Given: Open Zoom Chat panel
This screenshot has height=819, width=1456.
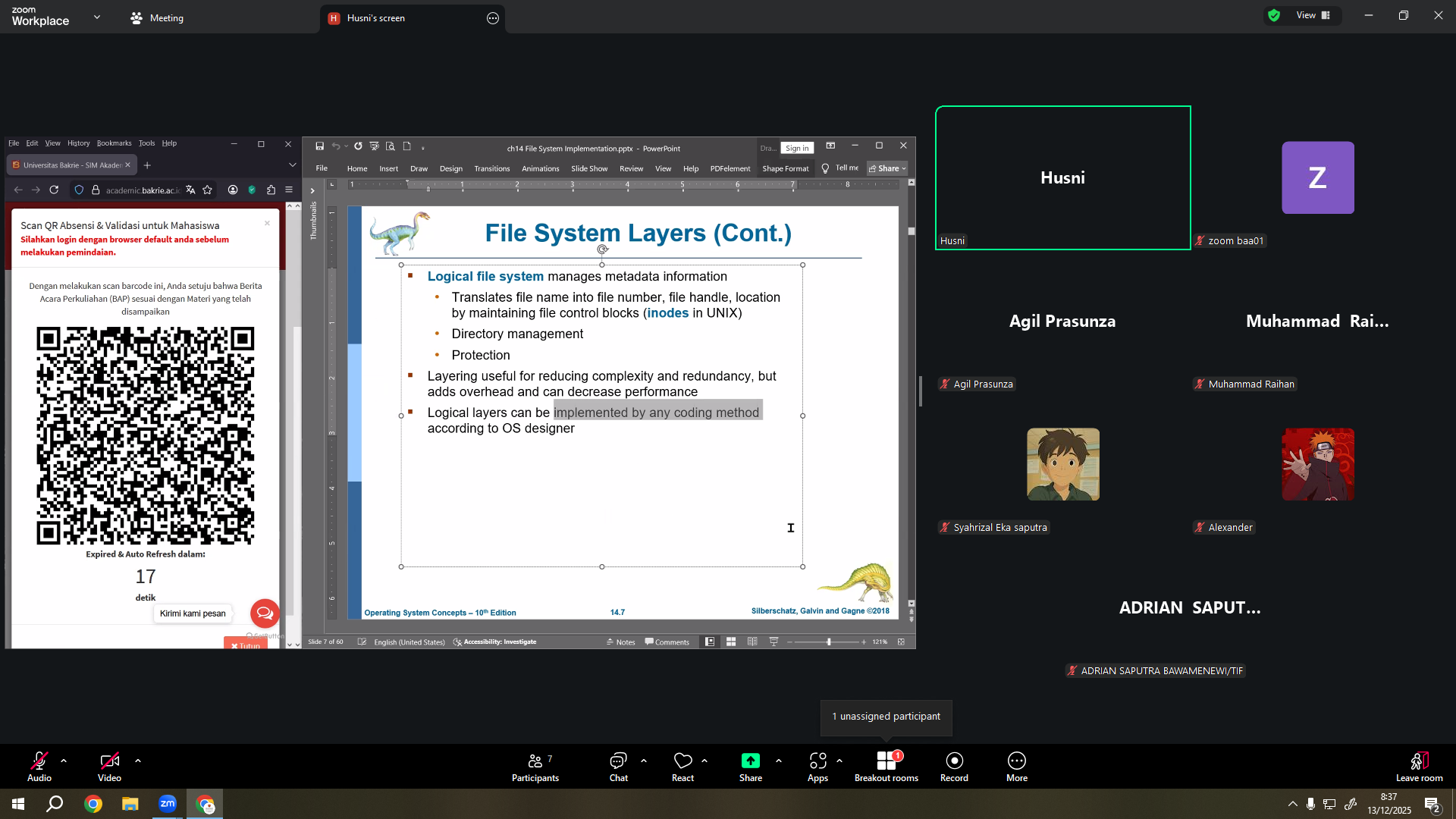Looking at the screenshot, I should click(x=619, y=767).
